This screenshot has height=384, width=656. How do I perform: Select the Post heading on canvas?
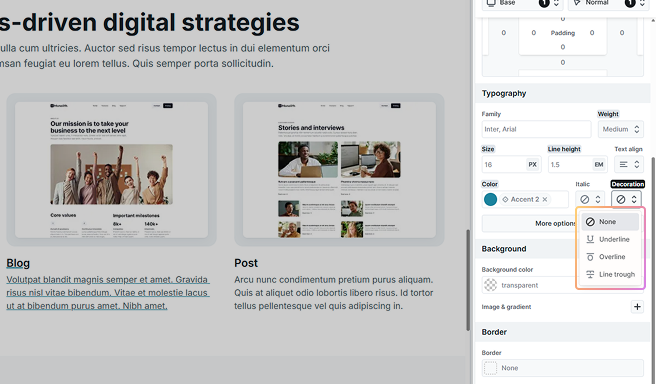coord(246,263)
